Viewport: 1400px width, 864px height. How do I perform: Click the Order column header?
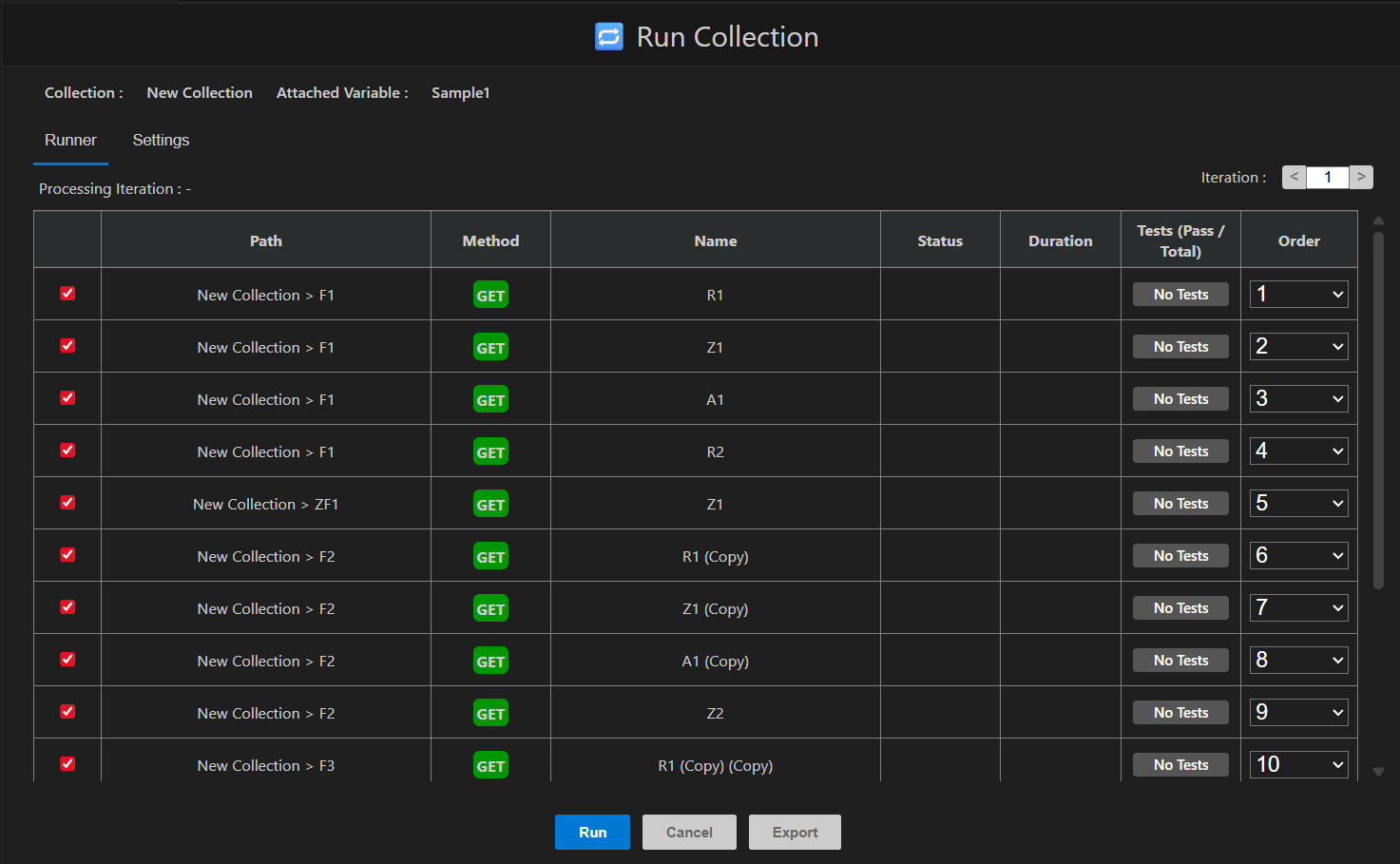coord(1298,240)
